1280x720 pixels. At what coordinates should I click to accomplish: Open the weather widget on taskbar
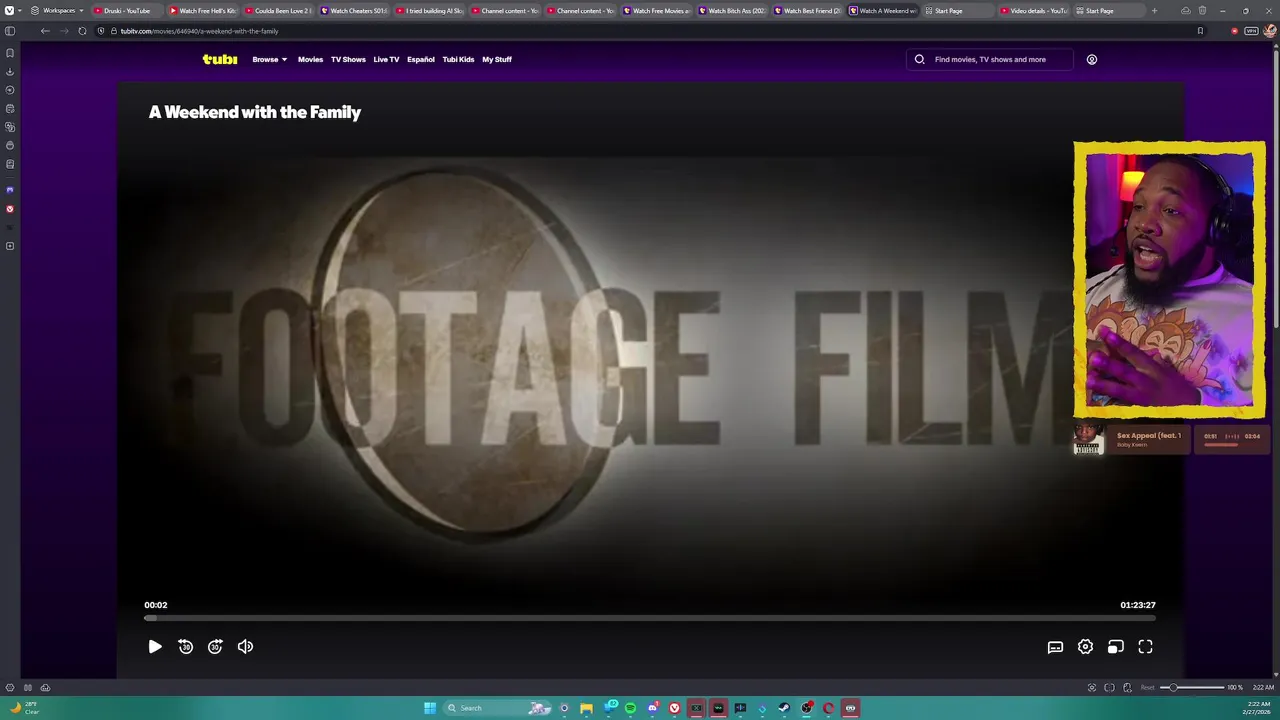click(x=24, y=708)
